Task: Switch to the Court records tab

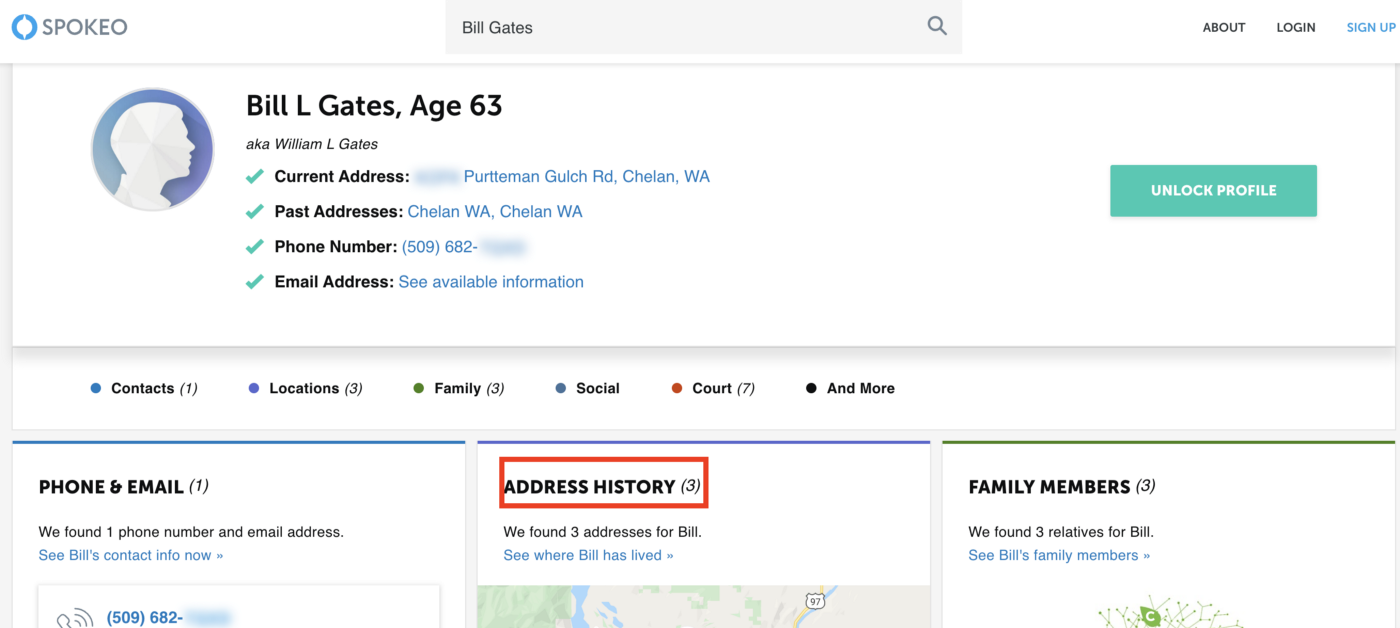Action: (x=712, y=388)
